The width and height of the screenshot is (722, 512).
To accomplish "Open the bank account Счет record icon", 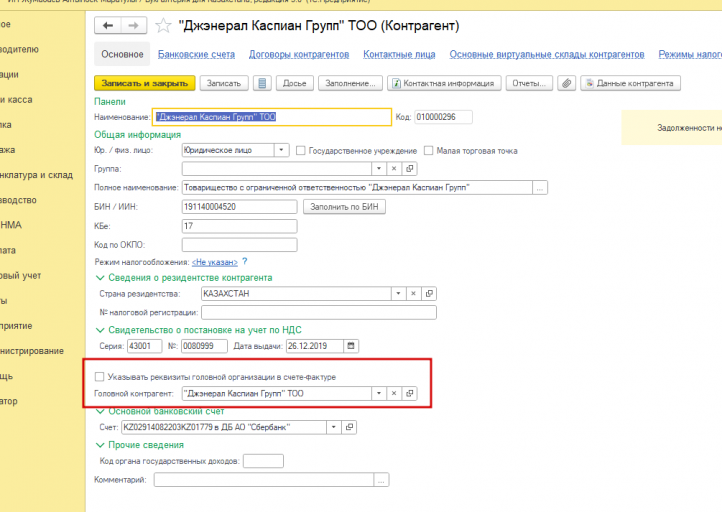I will point(349,427).
